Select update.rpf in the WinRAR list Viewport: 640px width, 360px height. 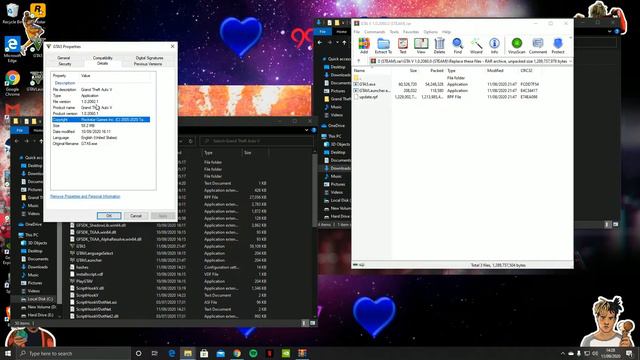click(x=366, y=97)
